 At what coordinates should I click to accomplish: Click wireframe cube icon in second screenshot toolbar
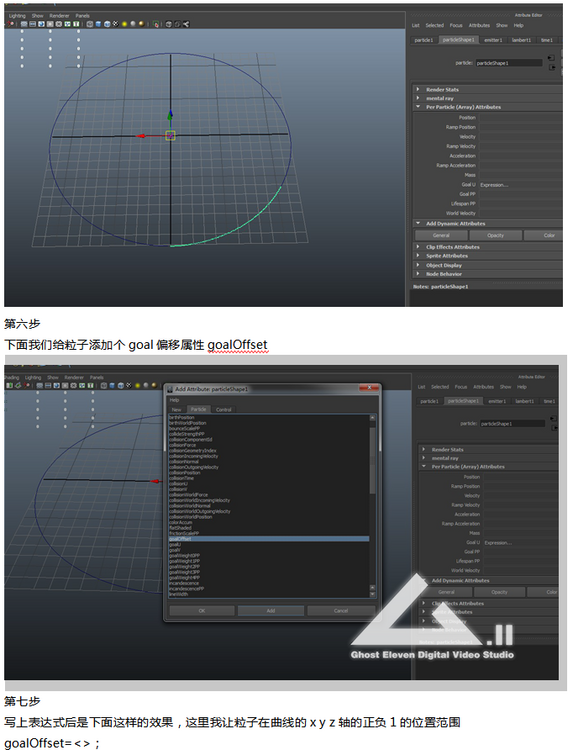[x=103, y=386]
